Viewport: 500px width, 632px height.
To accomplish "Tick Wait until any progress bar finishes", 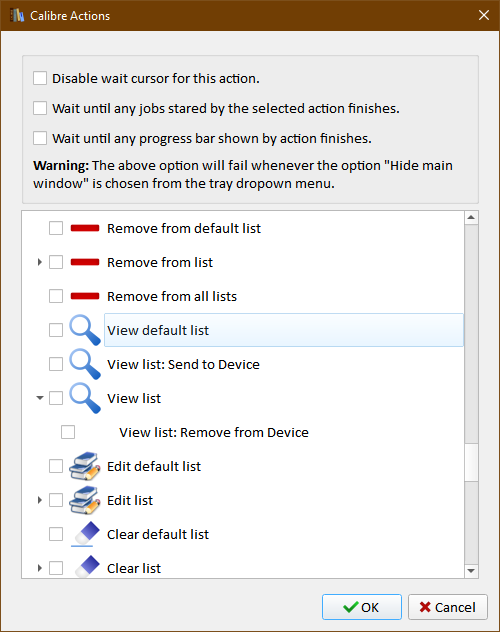I will pos(40,138).
